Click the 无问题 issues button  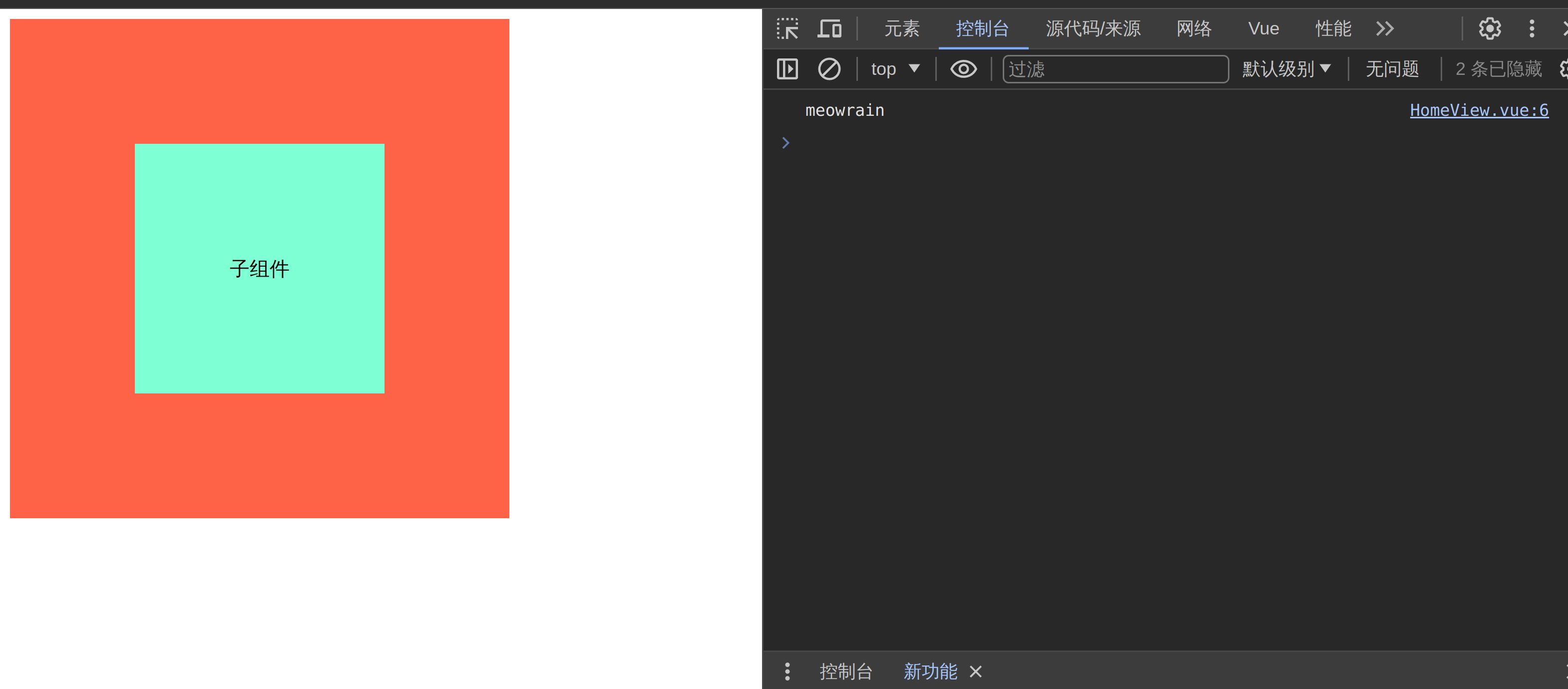click(x=1392, y=69)
